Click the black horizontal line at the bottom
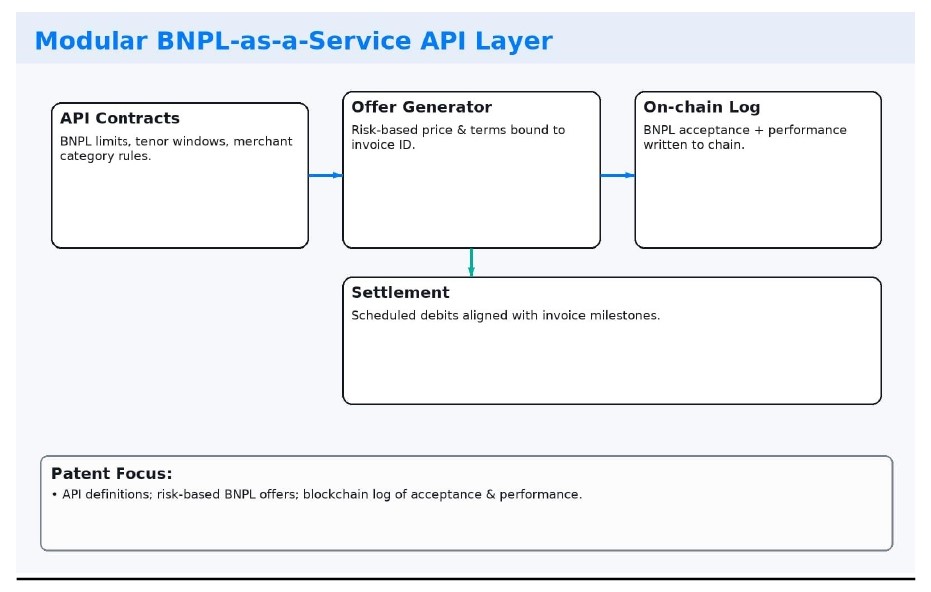The width and height of the screenshot is (931, 592). tap(465, 578)
